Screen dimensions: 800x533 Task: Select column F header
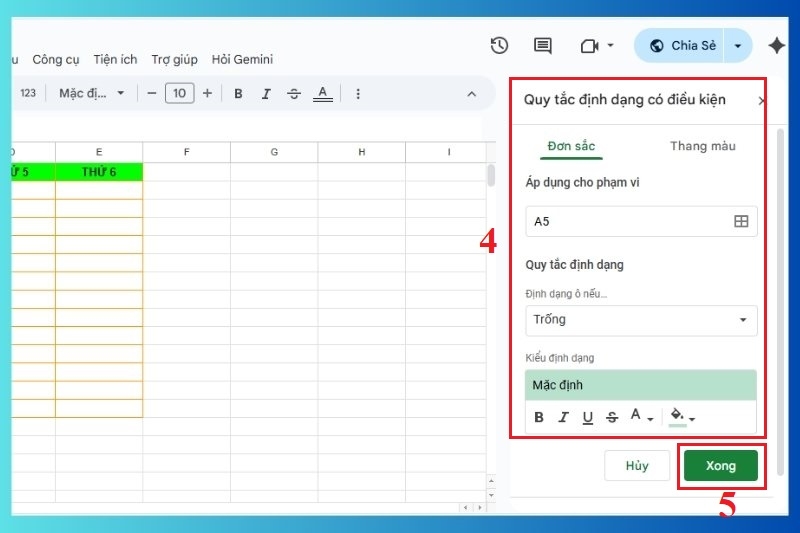point(187,152)
